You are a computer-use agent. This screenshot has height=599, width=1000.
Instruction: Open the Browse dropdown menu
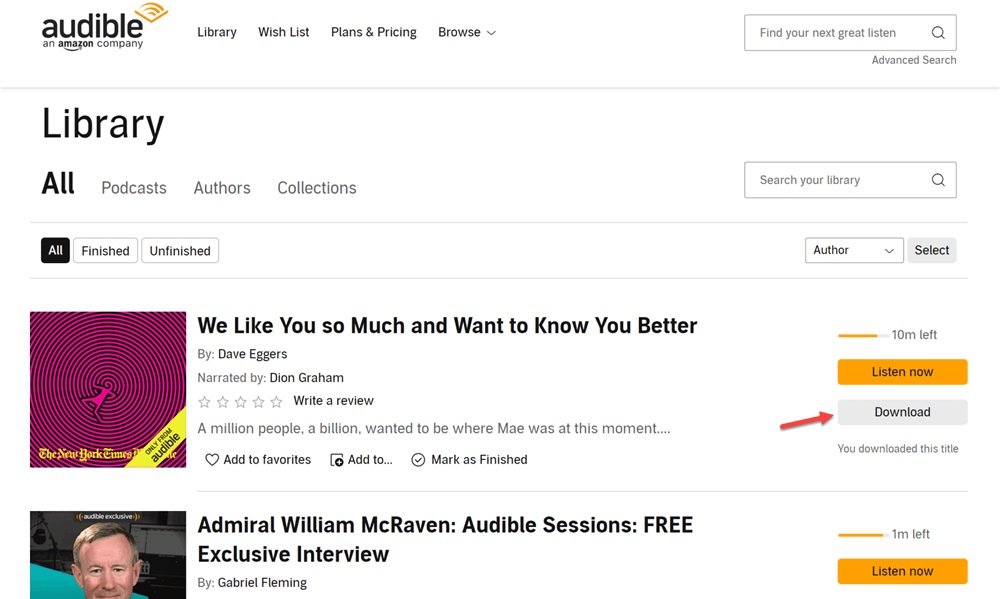466,32
